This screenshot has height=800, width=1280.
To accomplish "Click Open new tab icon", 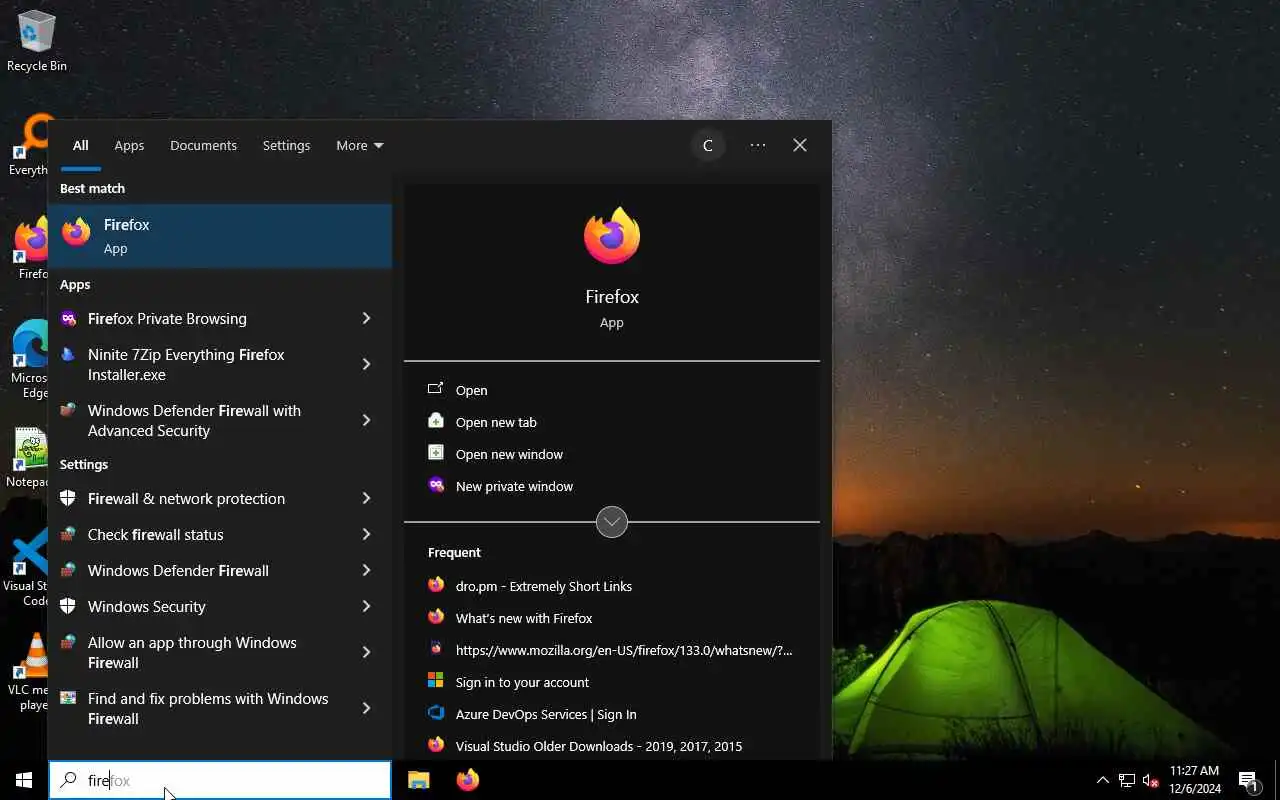I will click(436, 421).
